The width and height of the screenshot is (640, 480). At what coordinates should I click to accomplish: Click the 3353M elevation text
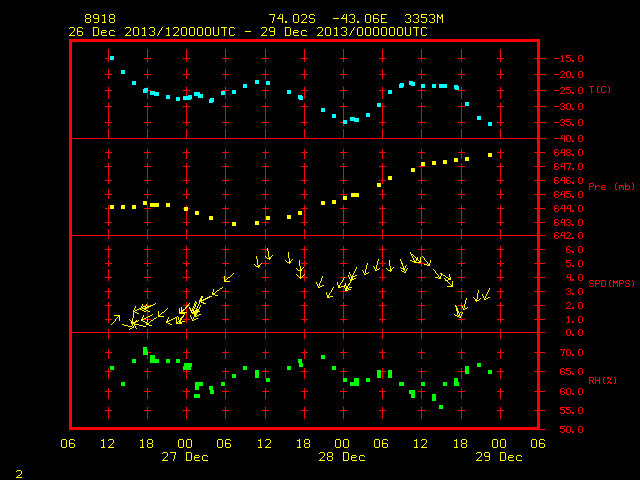424,19
